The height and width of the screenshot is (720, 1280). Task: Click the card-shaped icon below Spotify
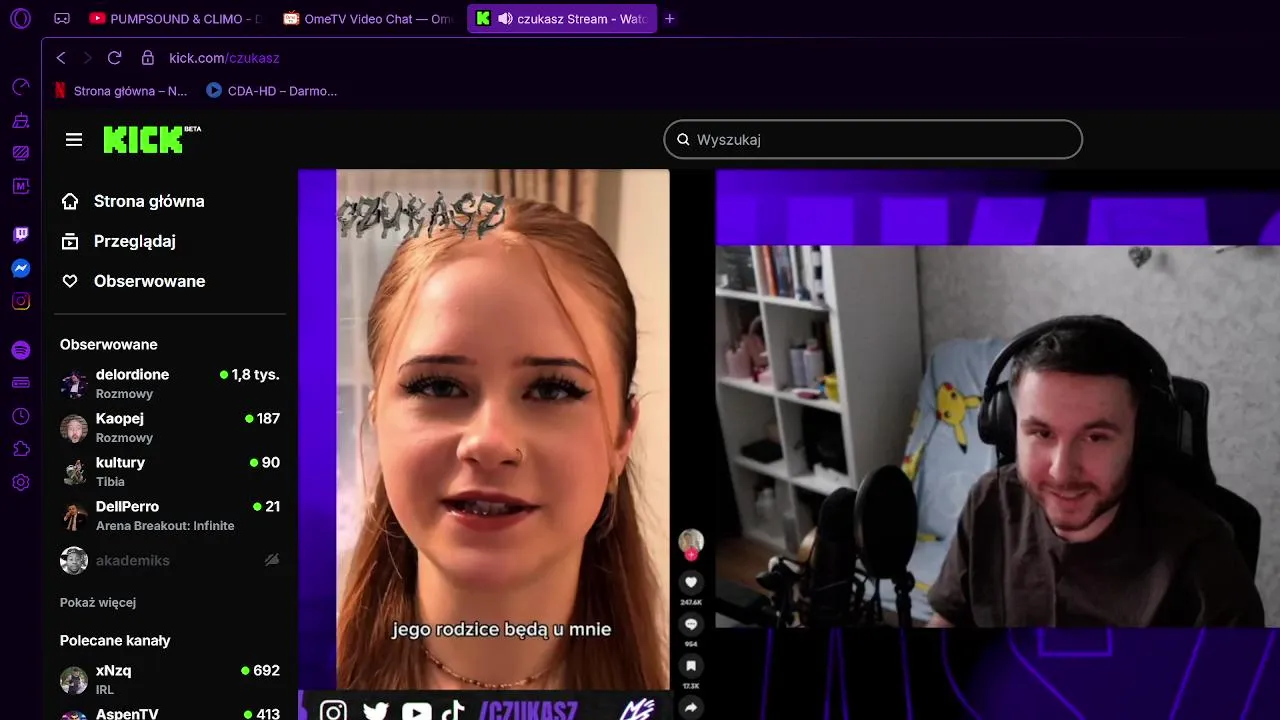click(21, 383)
